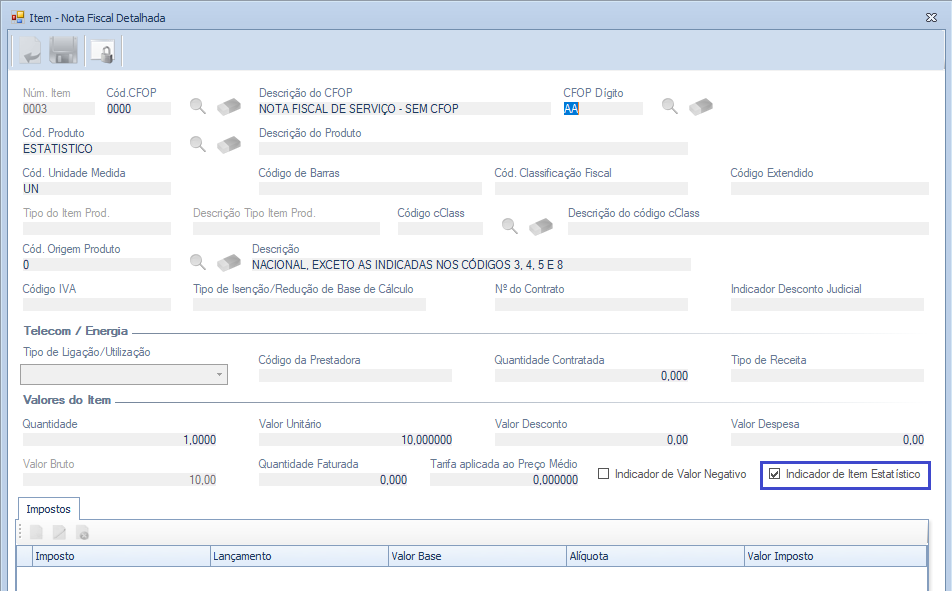
Task: Click the Valor Unitário input field
Action: [355, 439]
